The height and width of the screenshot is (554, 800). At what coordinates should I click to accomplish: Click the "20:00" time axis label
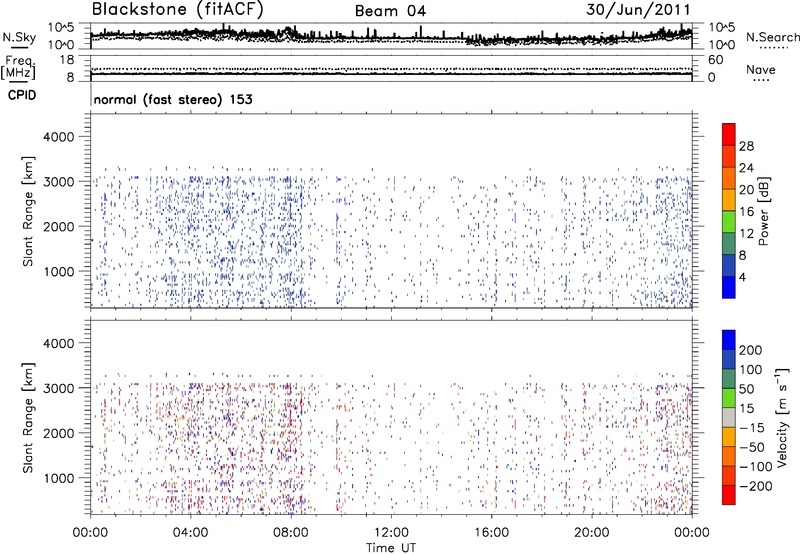point(591,533)
